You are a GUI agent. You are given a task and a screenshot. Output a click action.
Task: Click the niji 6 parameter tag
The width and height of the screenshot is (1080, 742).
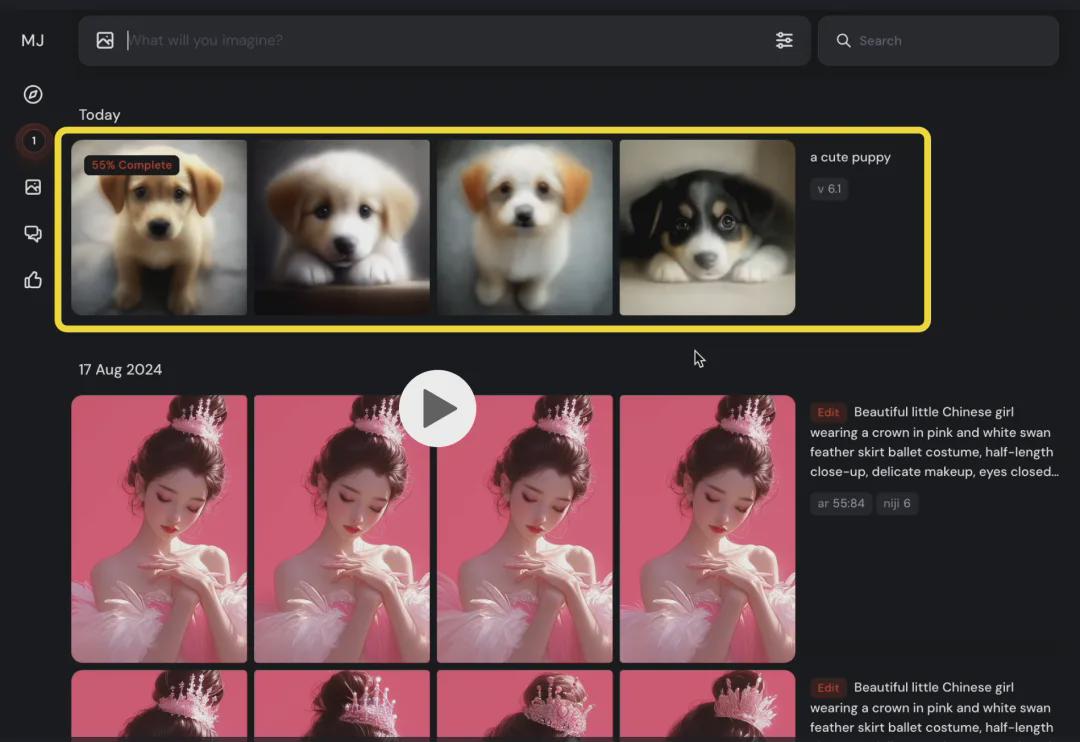point(897,503)
